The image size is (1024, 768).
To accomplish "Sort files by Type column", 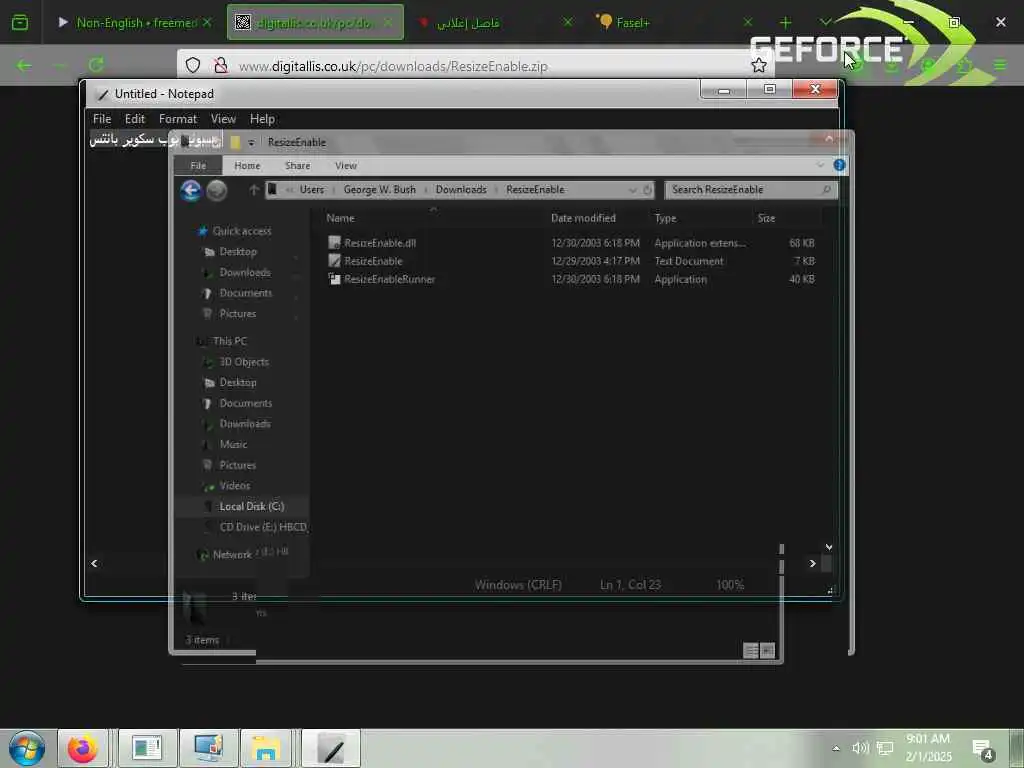I will [665, 218].
